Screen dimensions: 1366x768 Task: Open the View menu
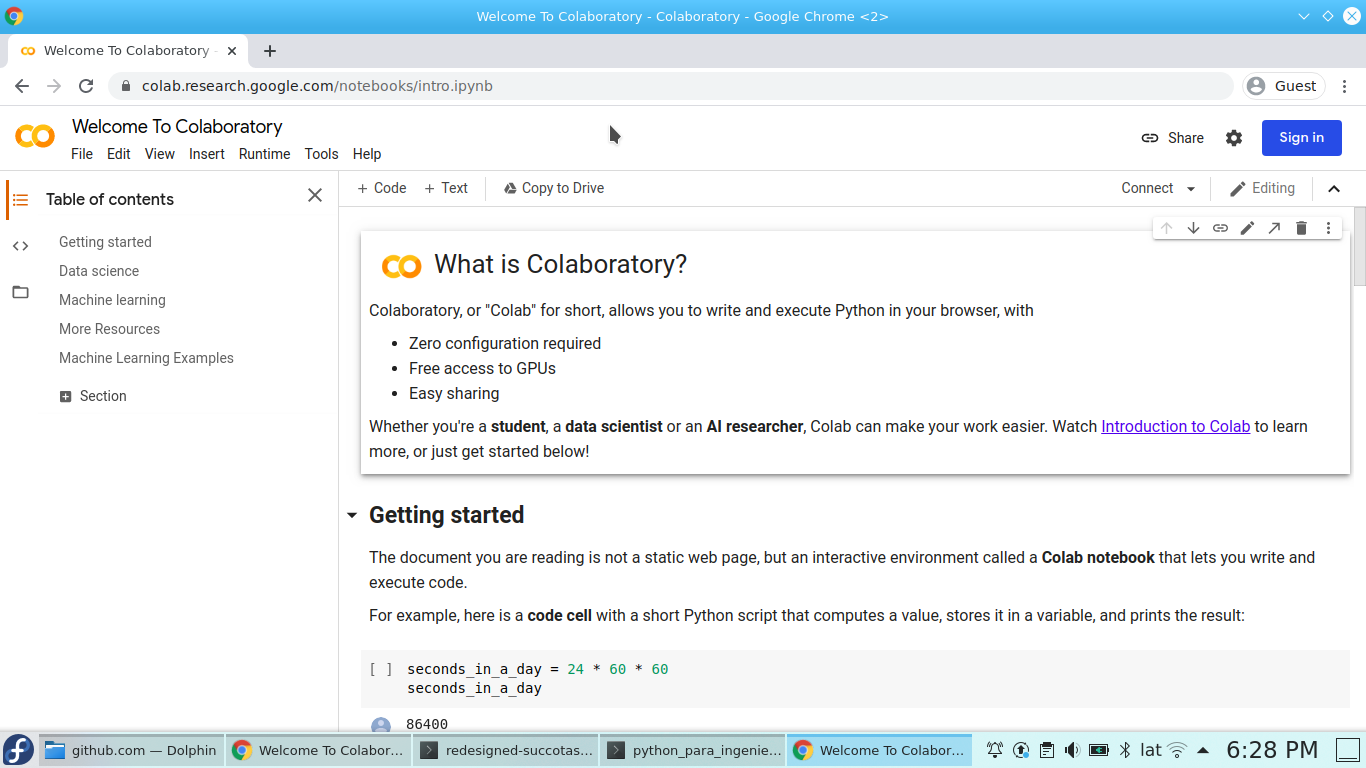point(160,154)
